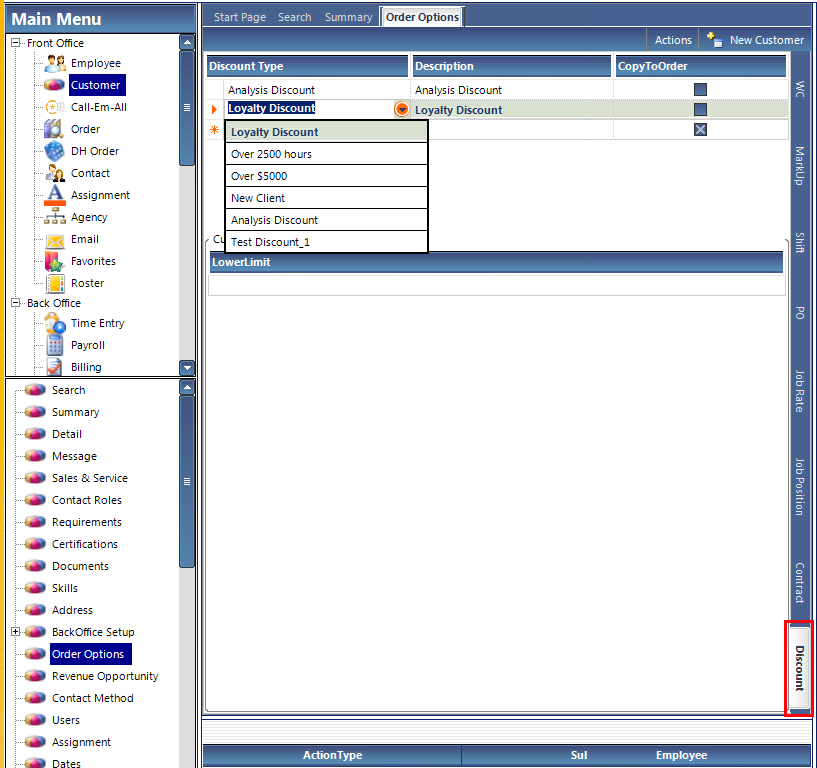This screenshot has height=768, width=817.
Task: Open the Contract vertical side tab
Action: pos(800,583)
